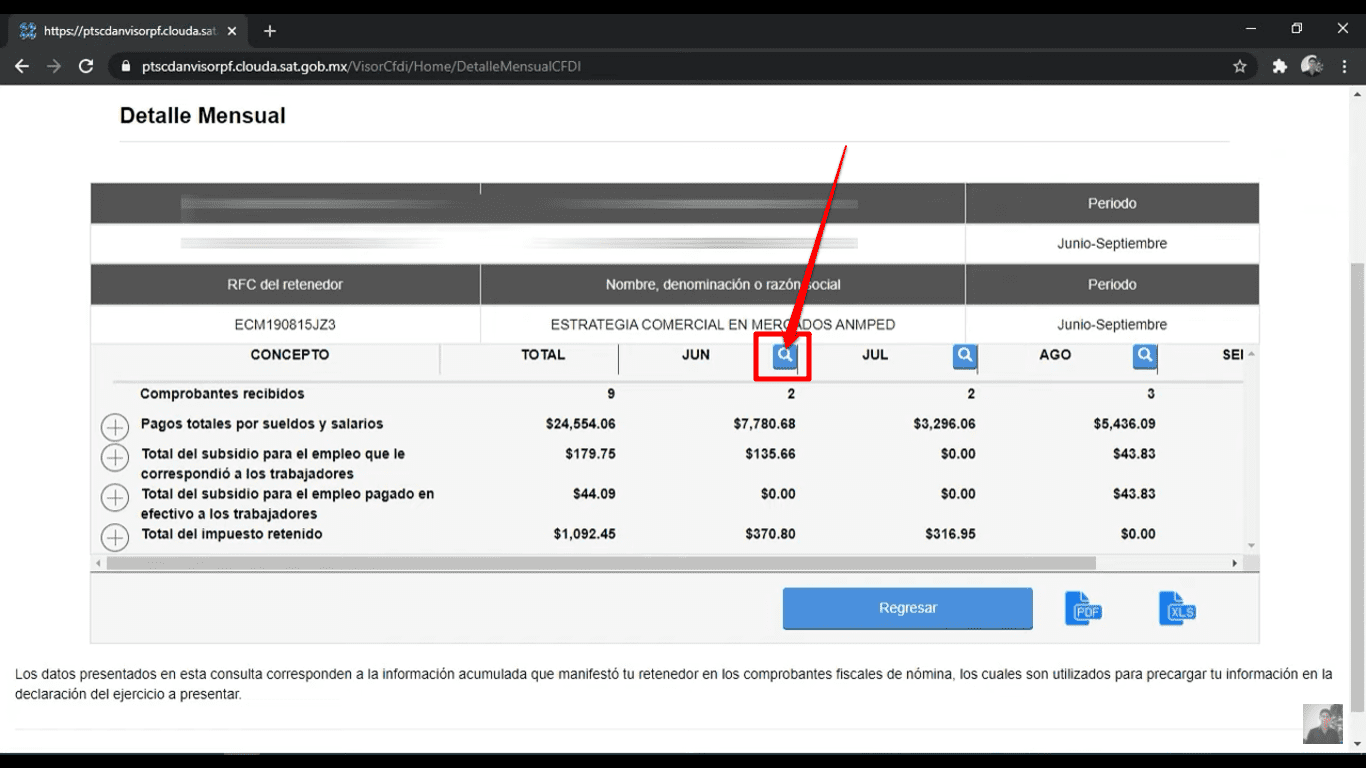Click June tax withheld $370.80
1366x768 pixels.
(x=770, y=534)
